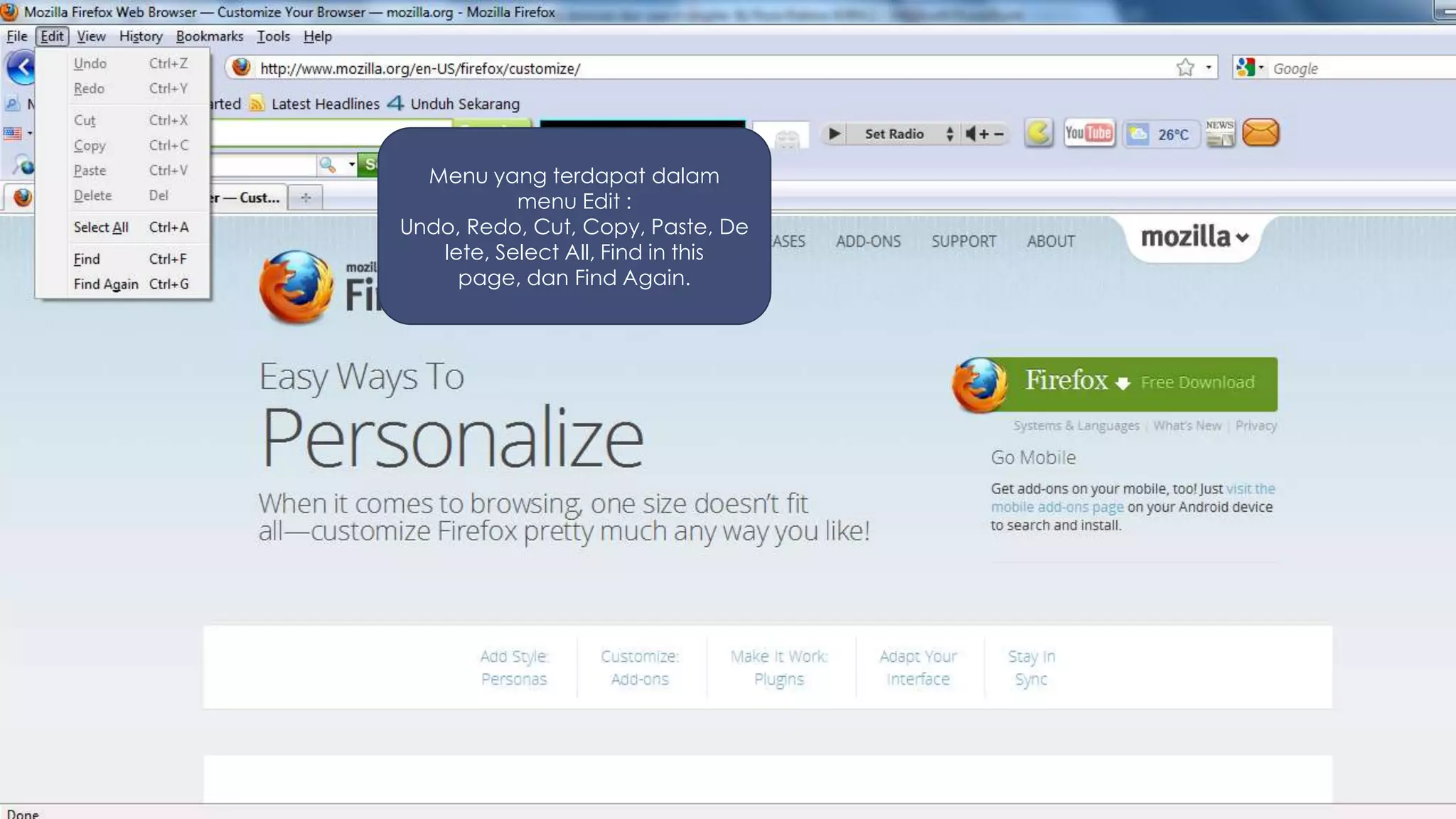Open the ABOUT page navigation link
Screen dimensions: 1456x819
click(x=1050, y=241)
